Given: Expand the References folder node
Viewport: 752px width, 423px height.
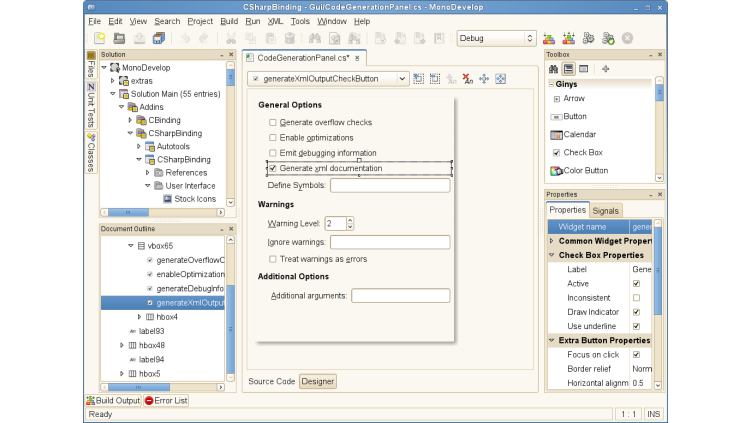Looking at the screenshot, I should (147, 173).
